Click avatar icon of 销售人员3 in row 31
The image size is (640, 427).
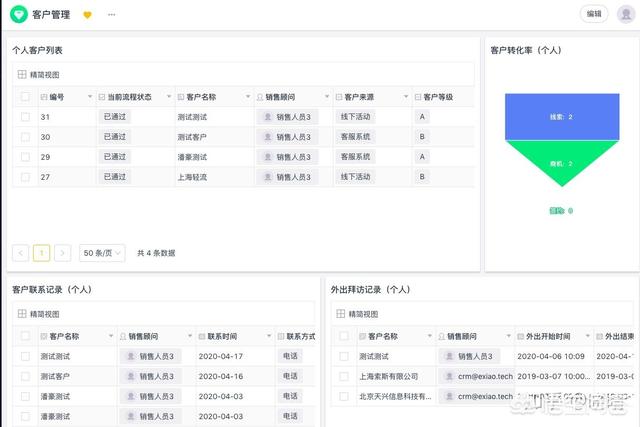tap(268, 117)
